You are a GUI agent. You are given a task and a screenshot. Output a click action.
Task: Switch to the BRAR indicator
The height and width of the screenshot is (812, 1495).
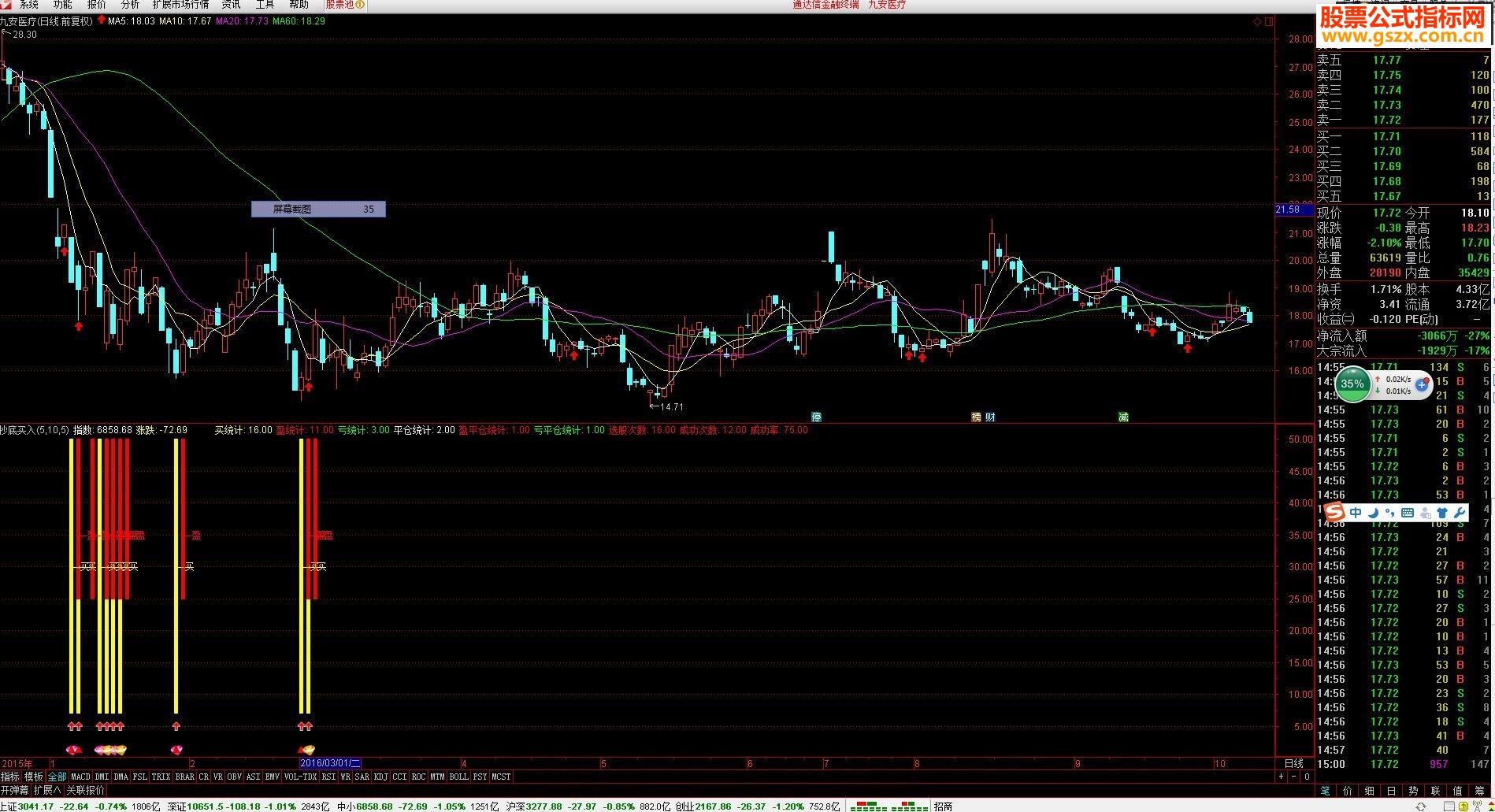(184, 777)
